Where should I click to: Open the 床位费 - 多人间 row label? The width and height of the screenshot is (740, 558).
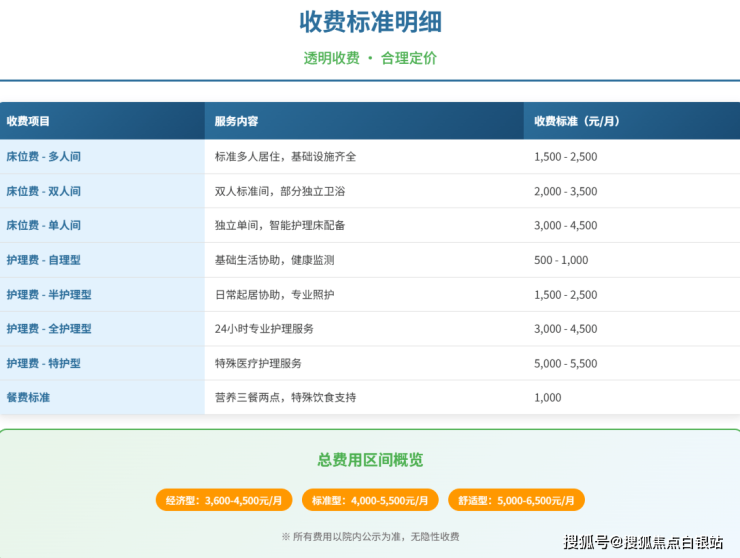click(43, 157)
